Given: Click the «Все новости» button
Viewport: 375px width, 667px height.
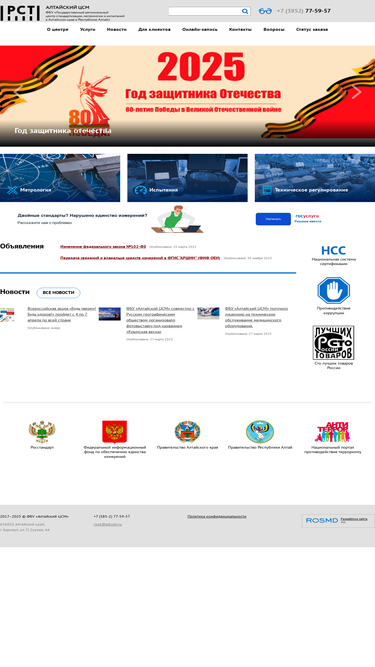Looking at the screenshot, I should [58, 293].
